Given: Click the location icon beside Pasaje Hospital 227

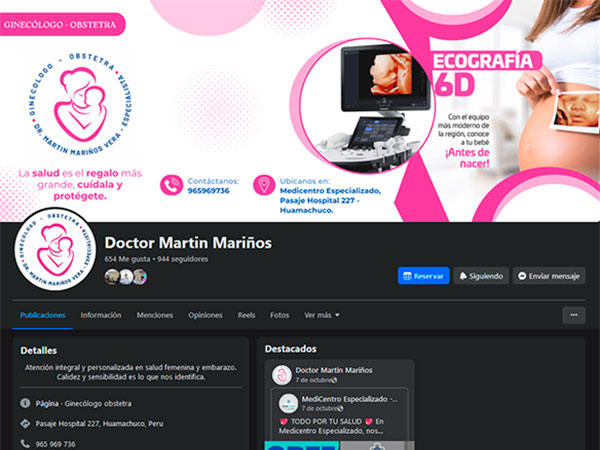Looking at the screenshot, I should 25,423.
